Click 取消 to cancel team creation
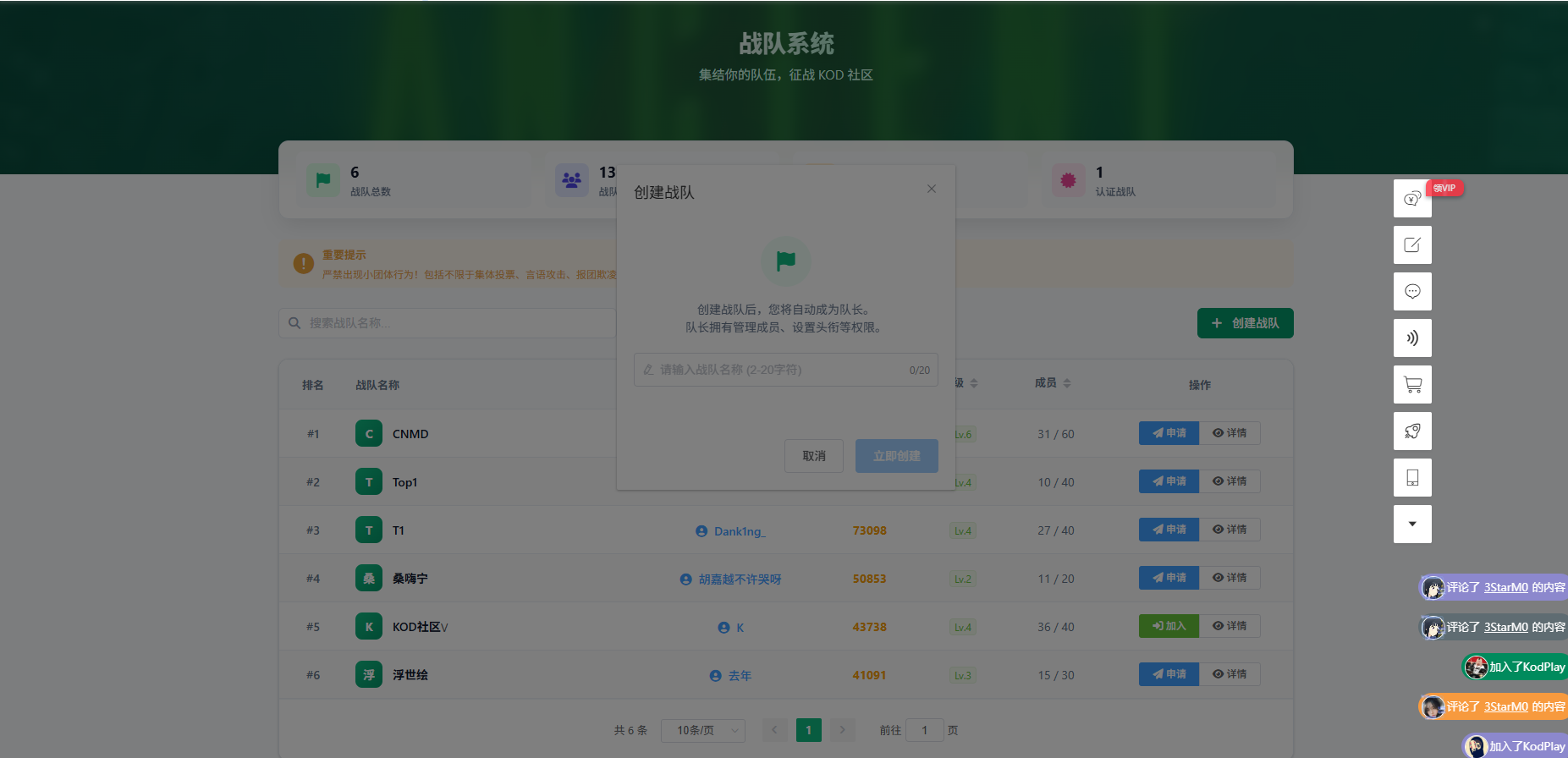 (814, 456)
